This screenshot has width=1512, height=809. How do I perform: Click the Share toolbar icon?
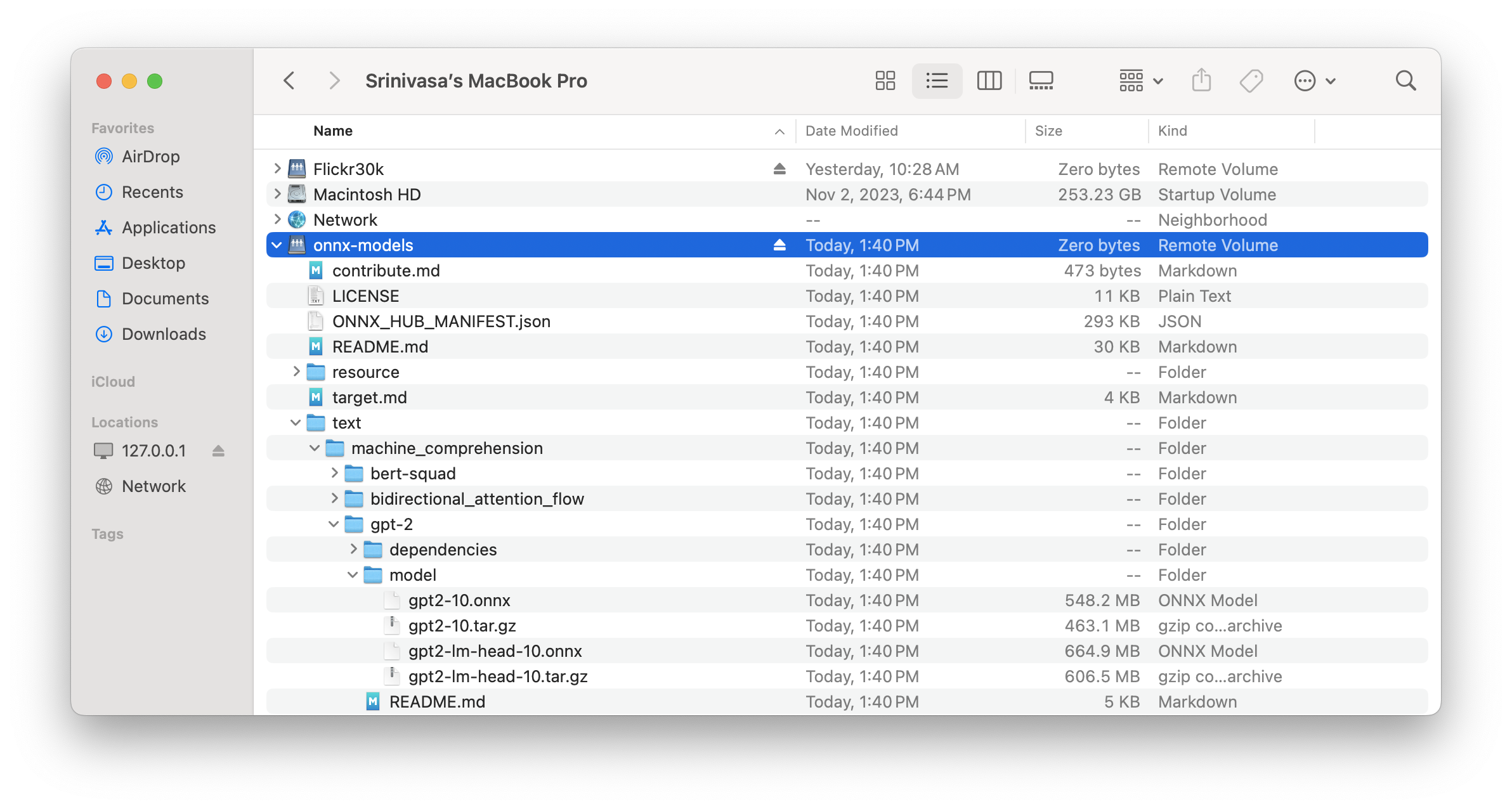click(1201, 81)
